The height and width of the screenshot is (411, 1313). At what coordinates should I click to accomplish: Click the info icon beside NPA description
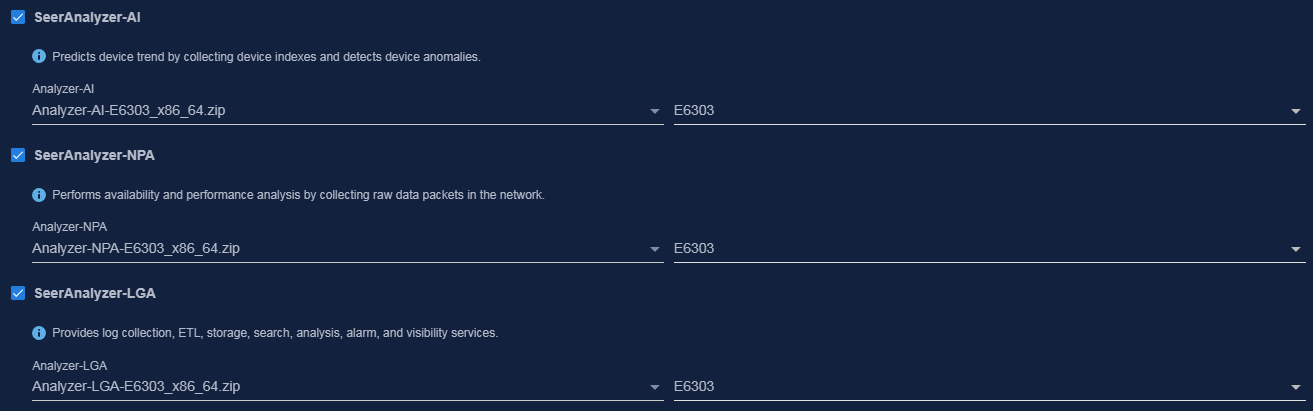click(39, 194)
